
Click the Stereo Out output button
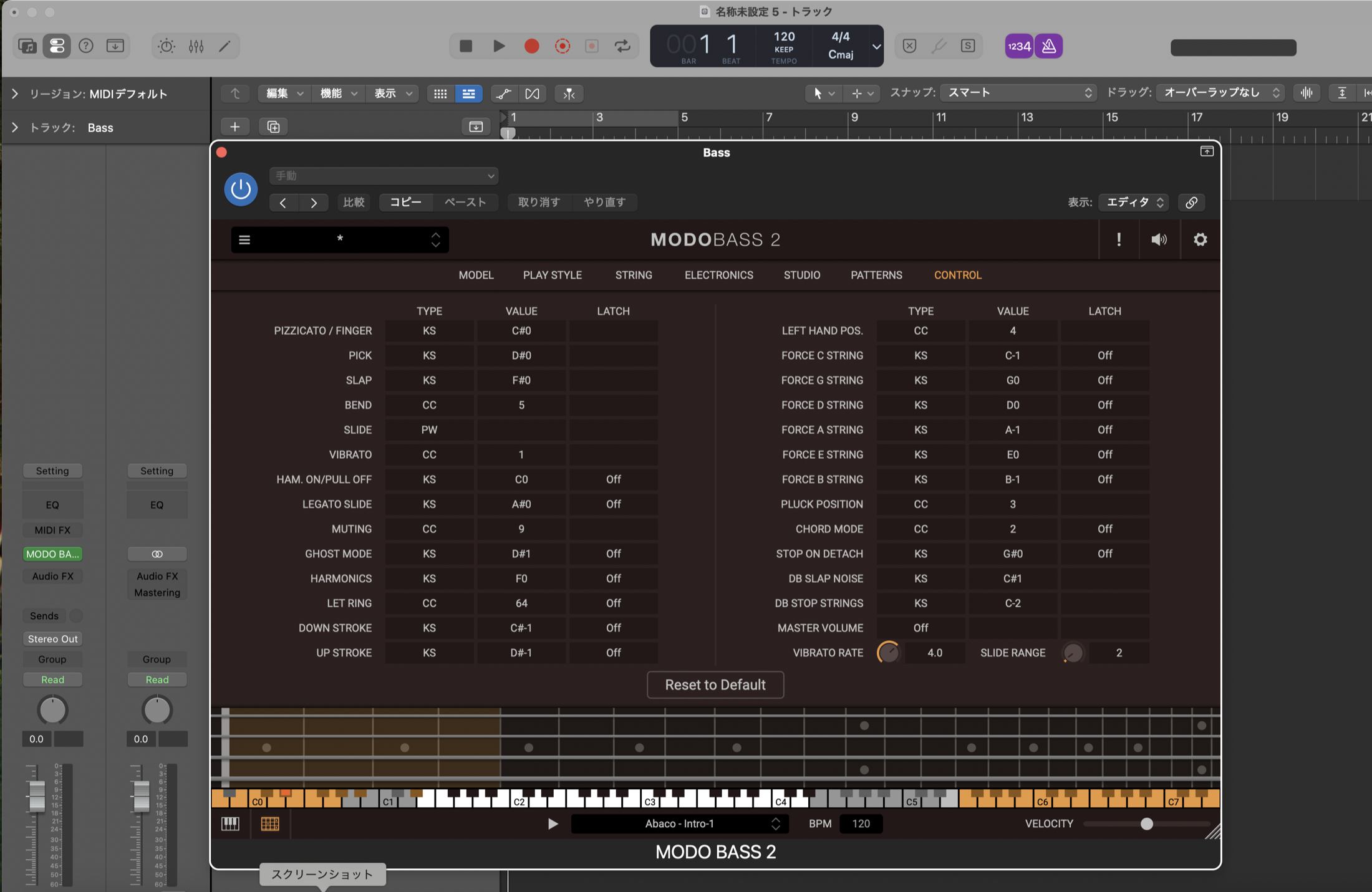[52, 639]
